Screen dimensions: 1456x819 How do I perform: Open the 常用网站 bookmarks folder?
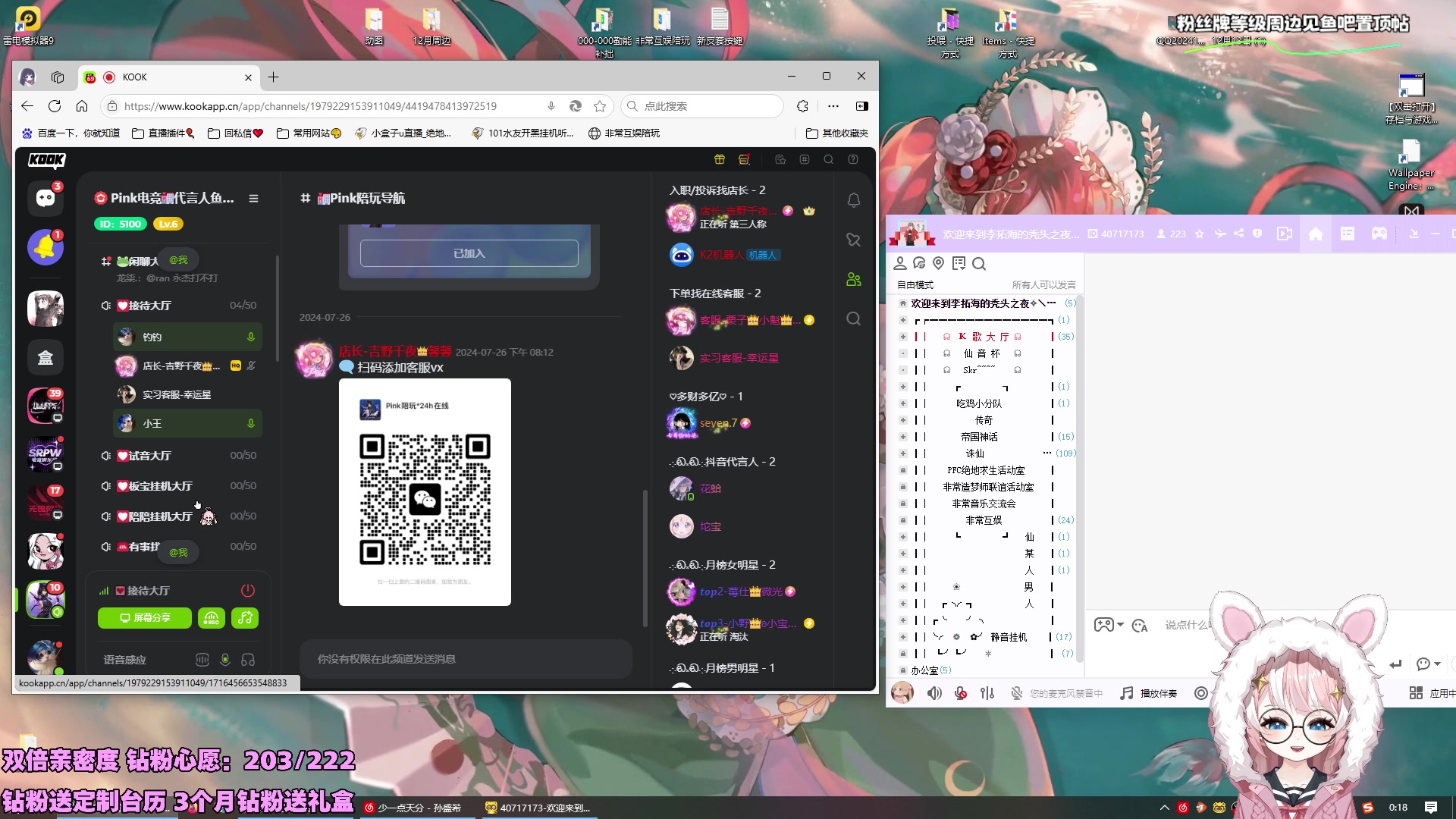309,133
